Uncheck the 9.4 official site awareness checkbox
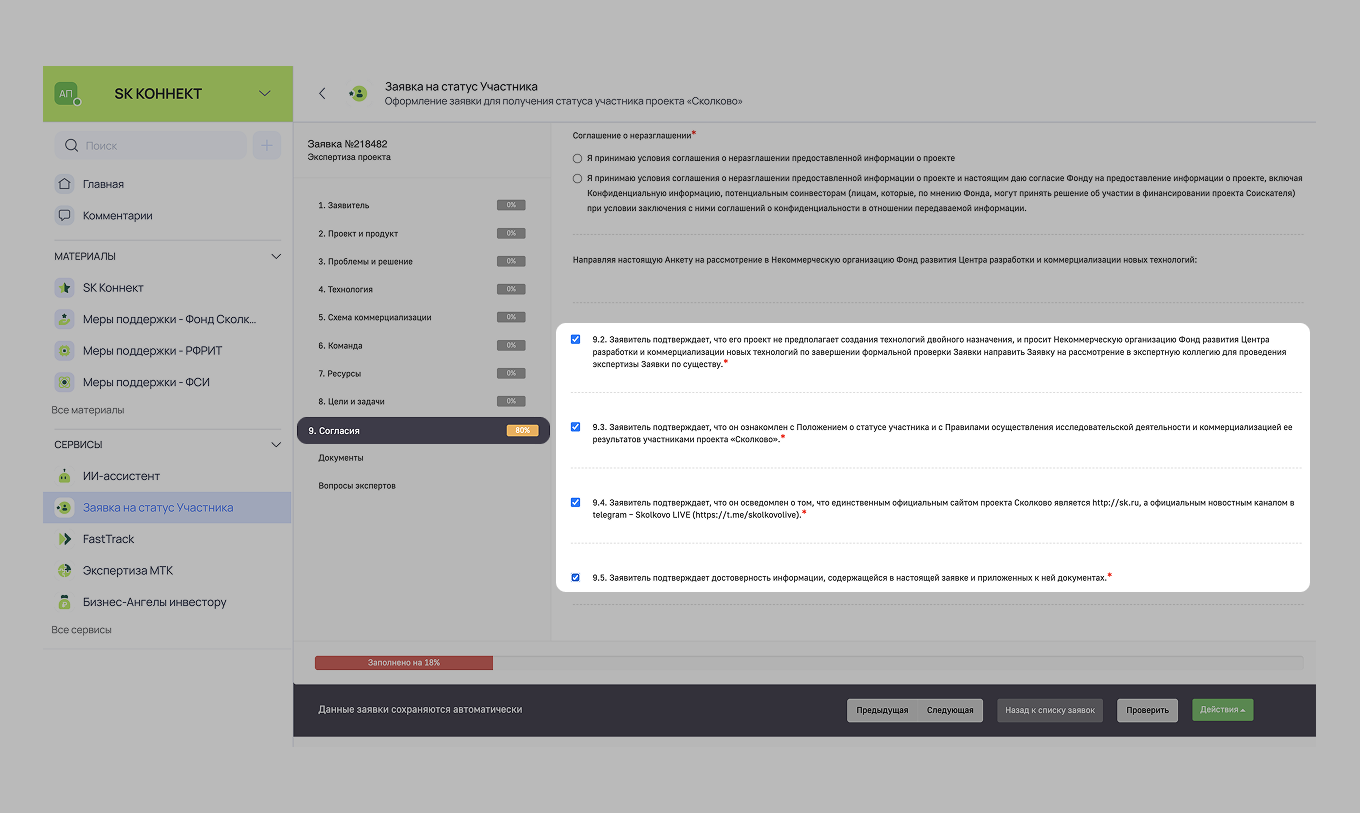This screenshot has width=1360, height=813. point(575,502)
